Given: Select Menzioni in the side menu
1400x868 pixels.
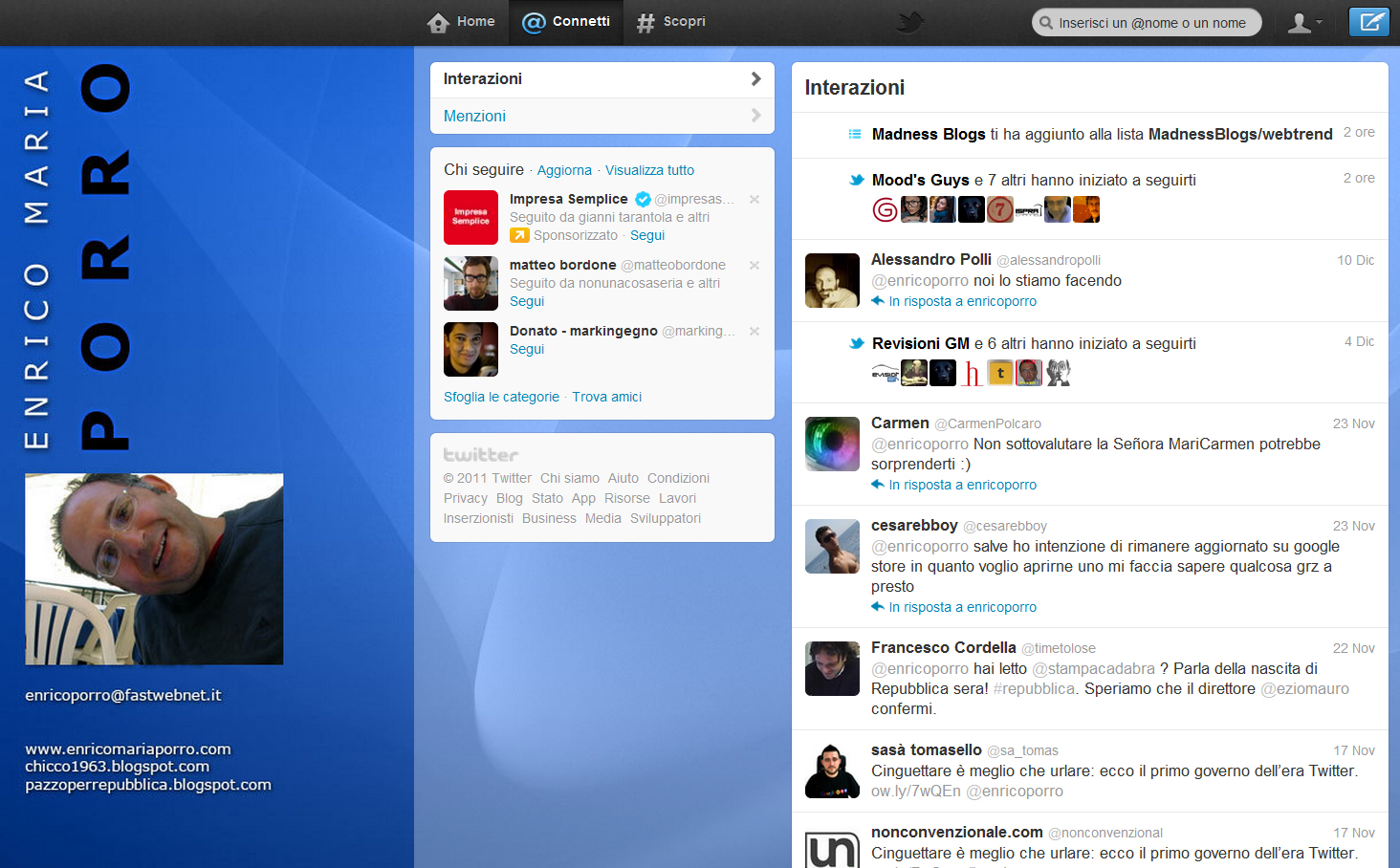Looking at the screenshot, I should 602,116.
